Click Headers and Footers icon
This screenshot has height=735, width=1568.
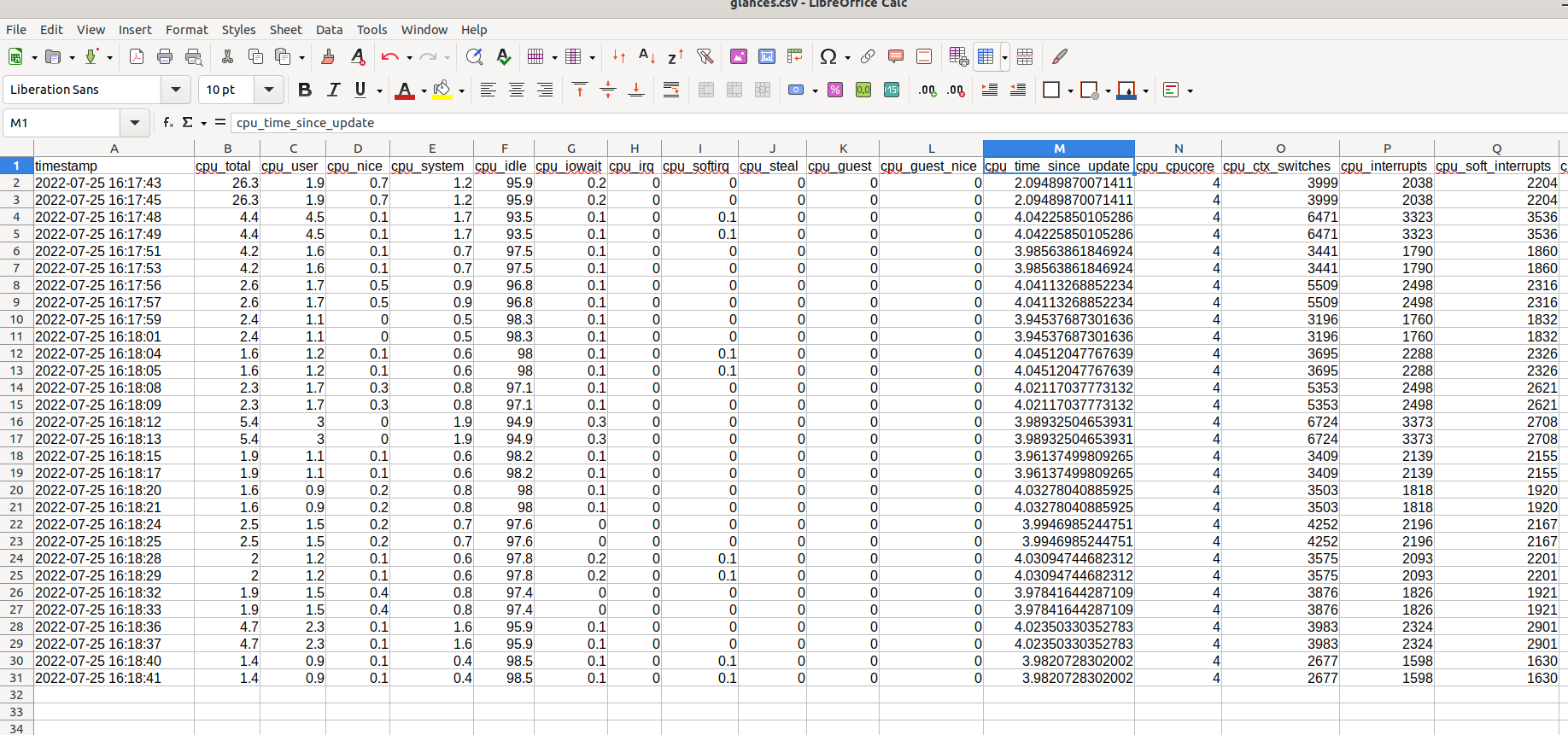924,57
